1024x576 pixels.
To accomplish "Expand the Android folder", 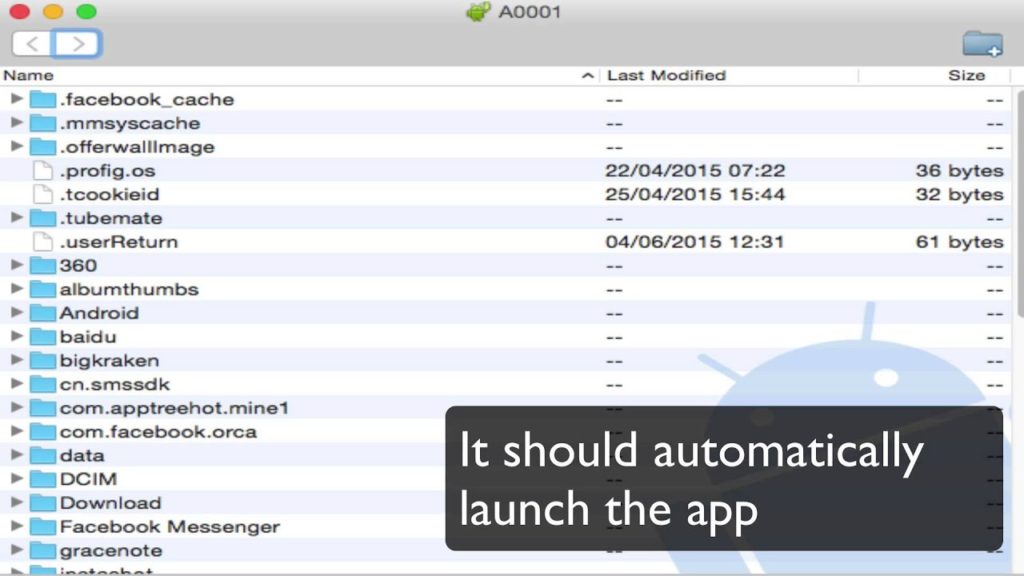I will pos(16,312).
